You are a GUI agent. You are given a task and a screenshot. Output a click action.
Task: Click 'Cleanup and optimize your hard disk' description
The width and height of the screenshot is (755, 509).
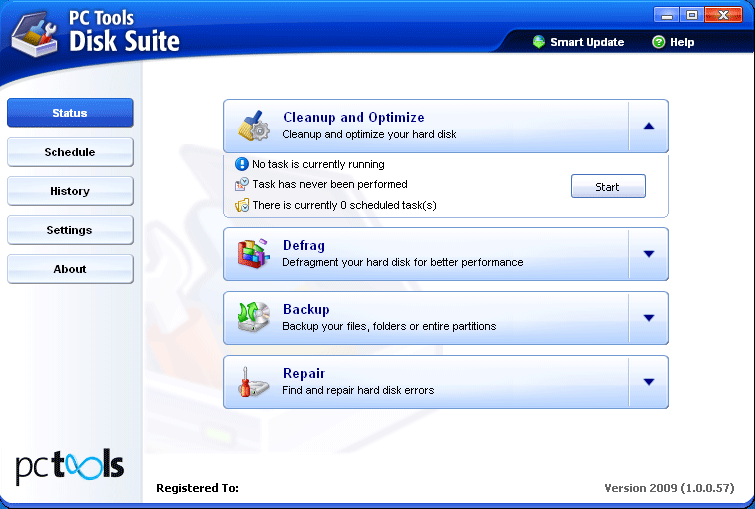(x=369, y=134)
